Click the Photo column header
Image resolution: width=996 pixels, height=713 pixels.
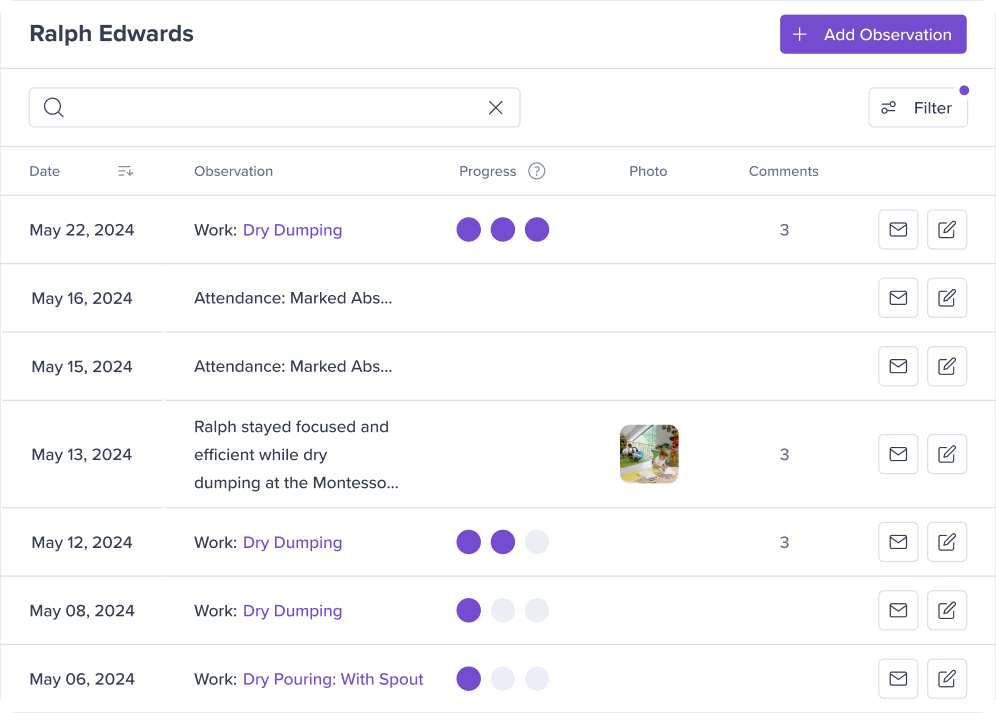tap(648, 171)
